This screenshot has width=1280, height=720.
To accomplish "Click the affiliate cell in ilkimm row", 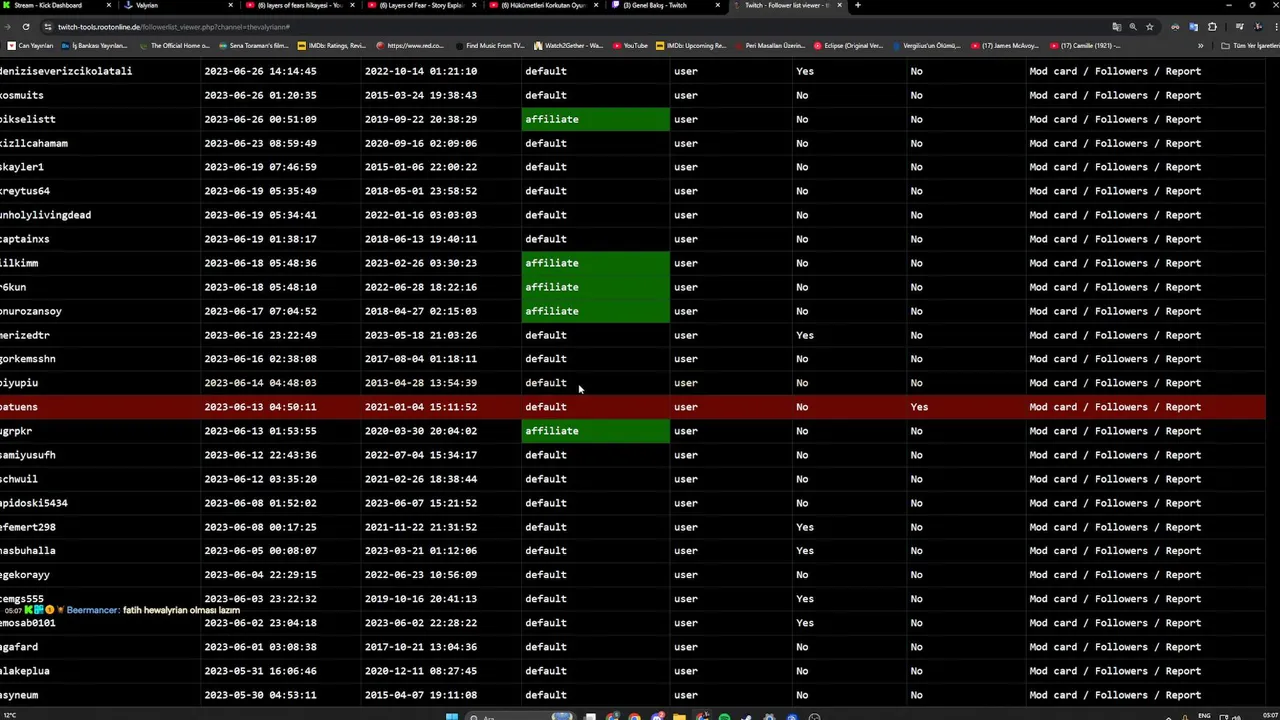I will coord(596,263).
